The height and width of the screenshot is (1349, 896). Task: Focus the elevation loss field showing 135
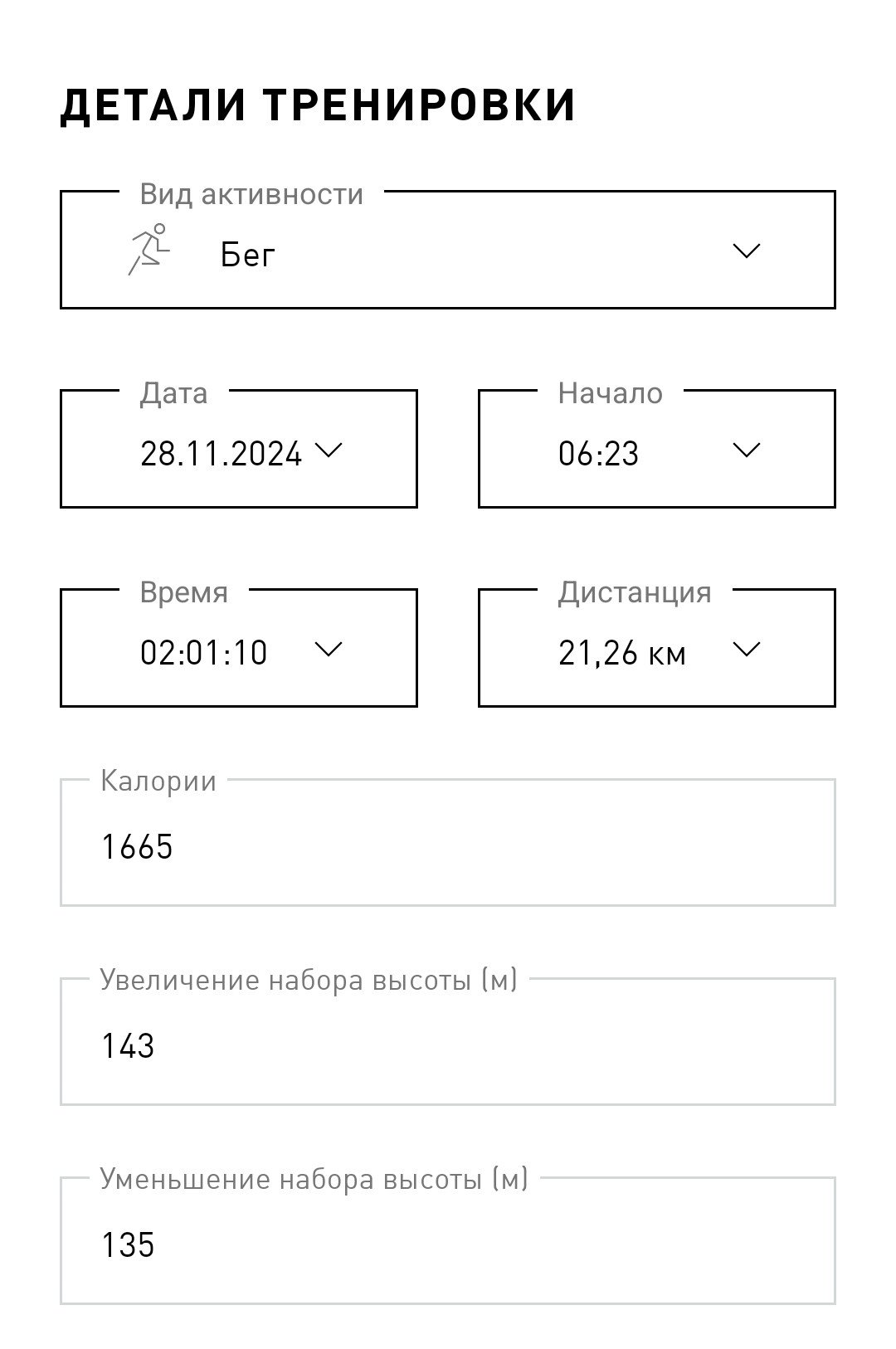(448, 1240)
